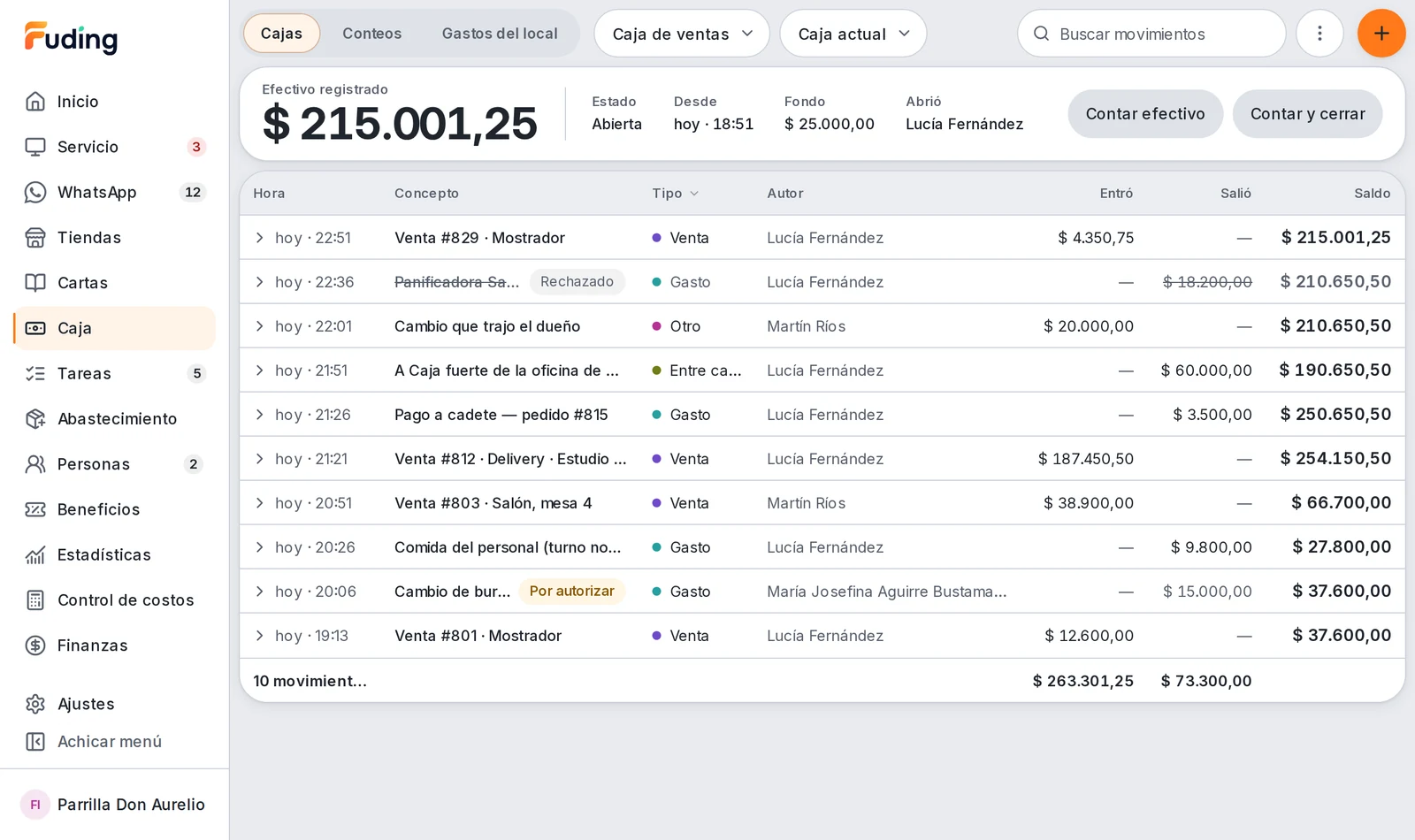This screenshot has height=840, width=1415.
Task: Open Inicio from the sidebar
Action: click(x=115, y=102)
